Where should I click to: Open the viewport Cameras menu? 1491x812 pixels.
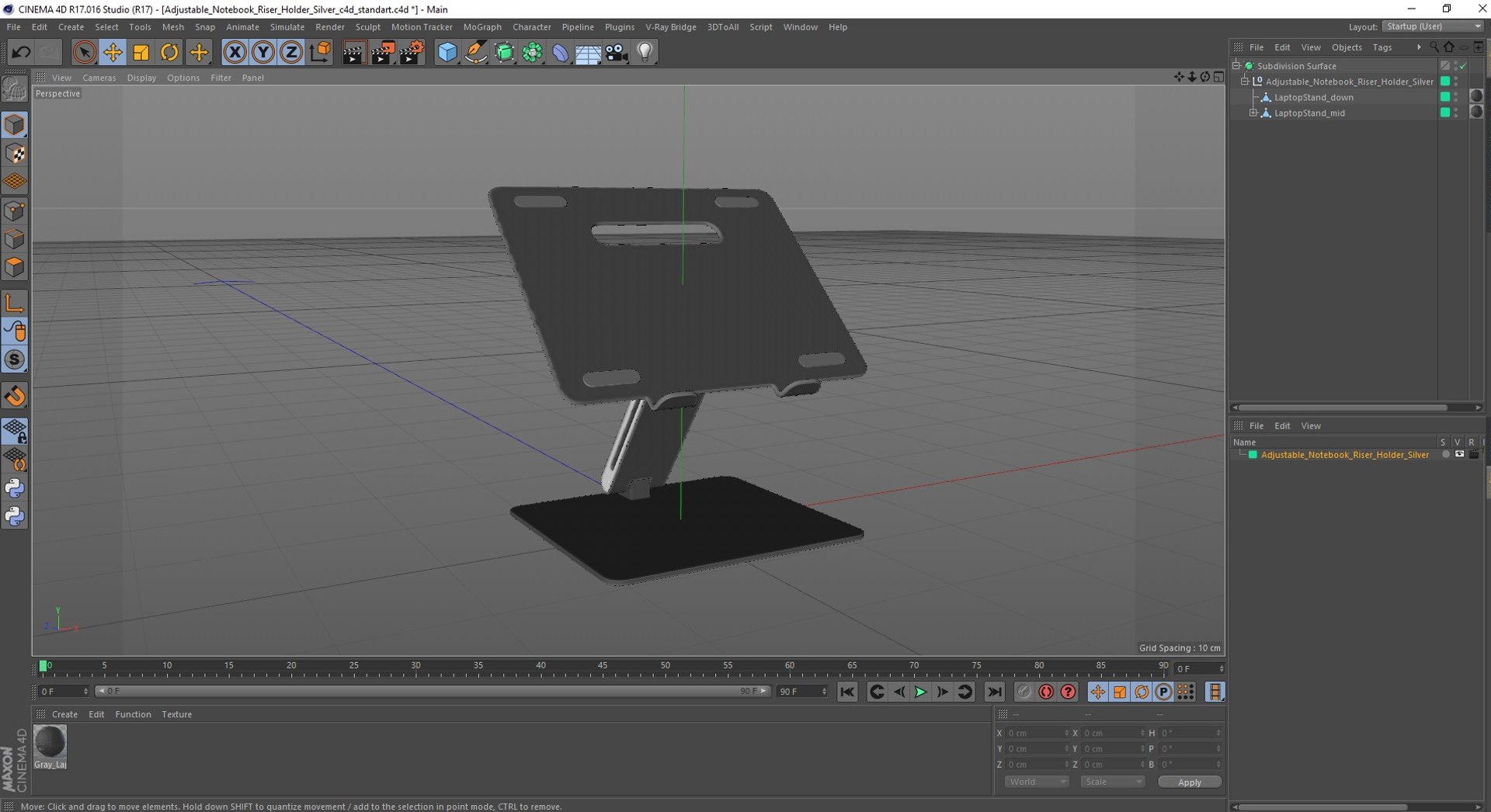[x=99, y=78]
